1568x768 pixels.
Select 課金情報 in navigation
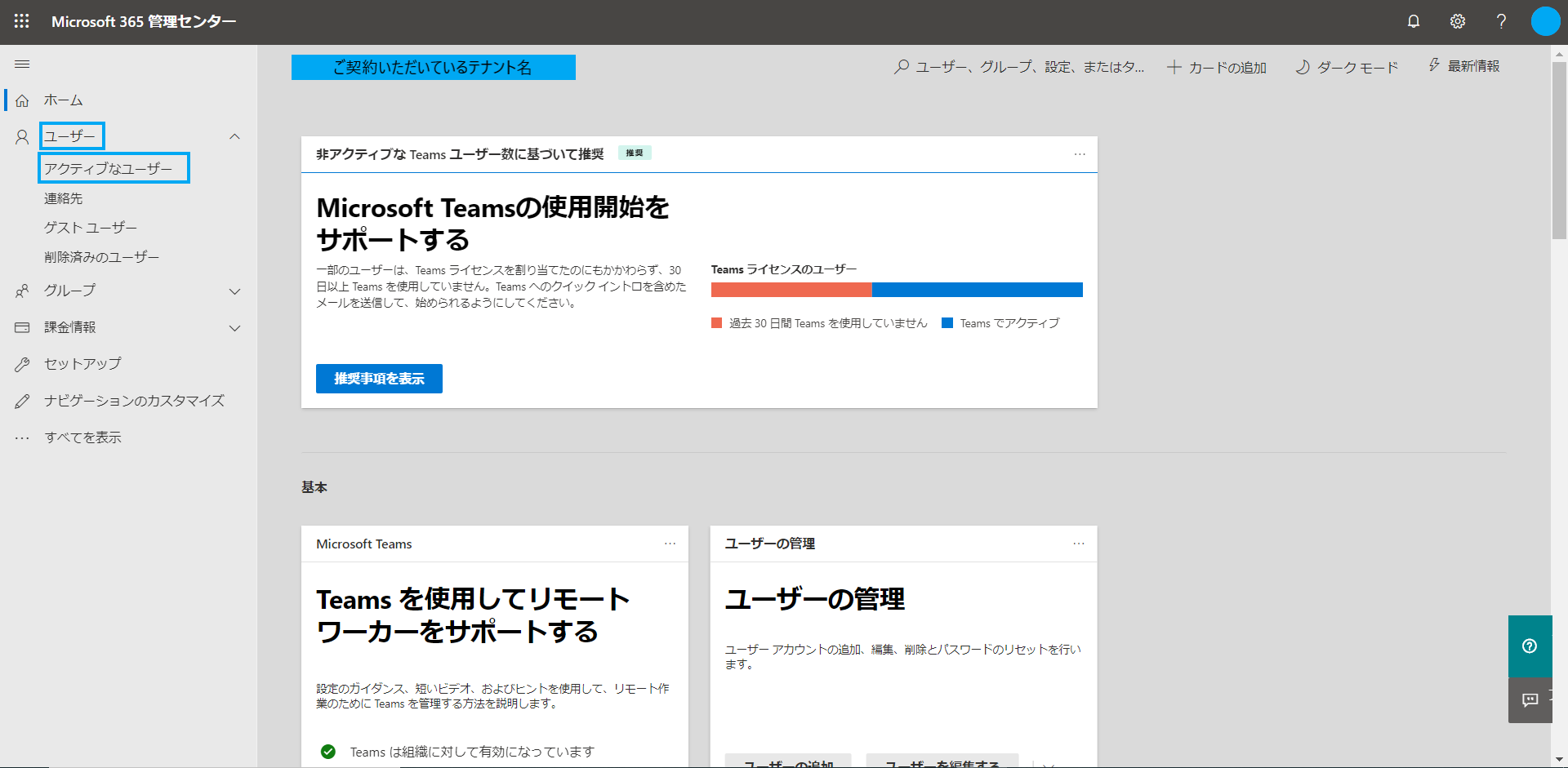69,327
